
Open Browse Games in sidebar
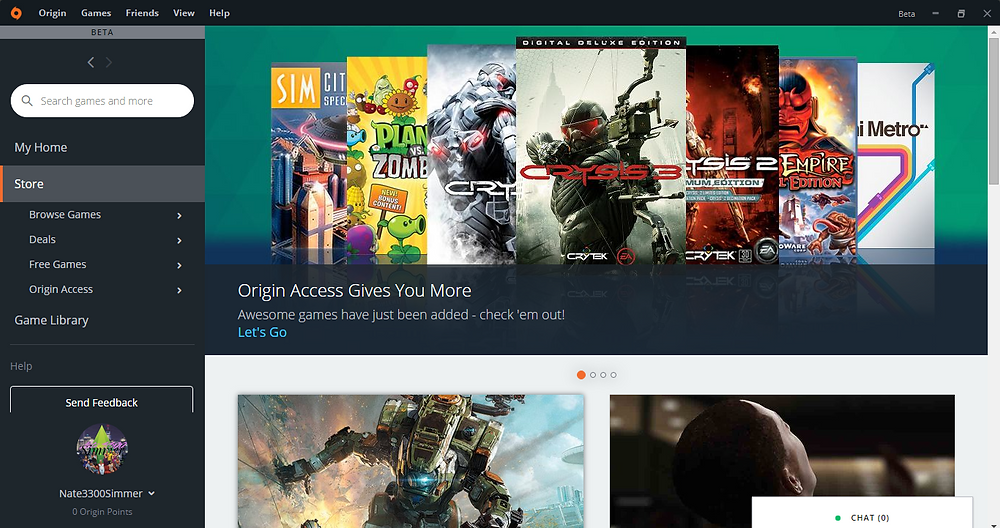tap(65, 214)
